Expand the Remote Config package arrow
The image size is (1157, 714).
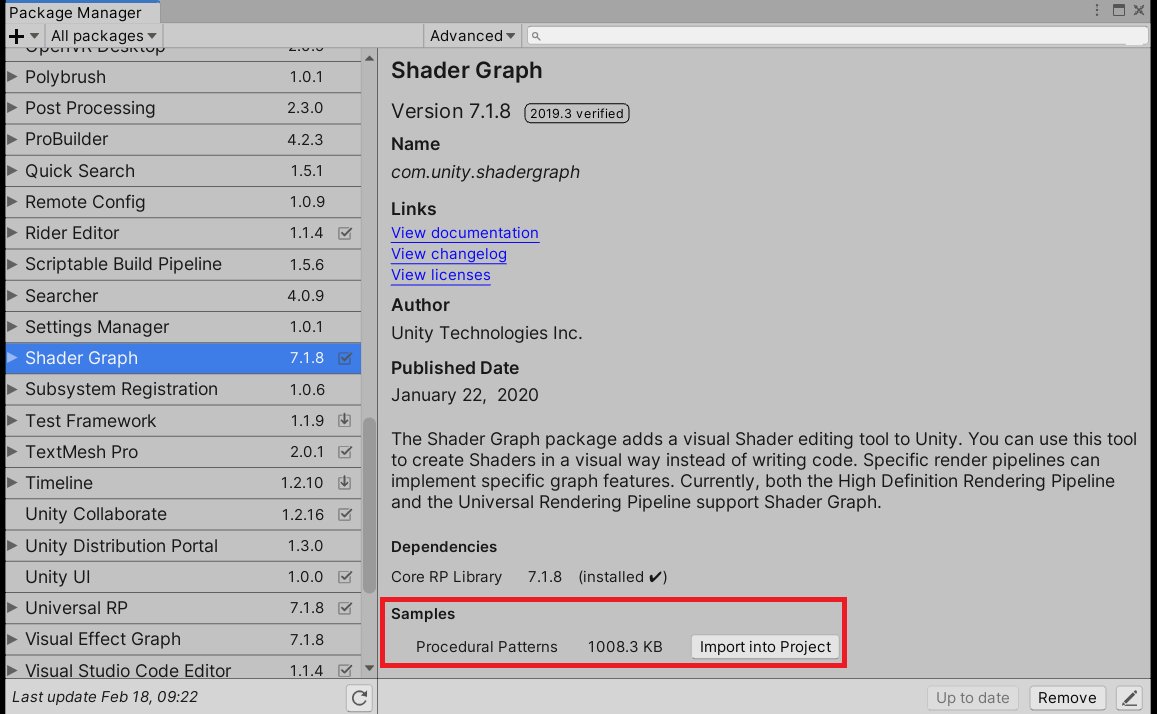tap(12, 201)
